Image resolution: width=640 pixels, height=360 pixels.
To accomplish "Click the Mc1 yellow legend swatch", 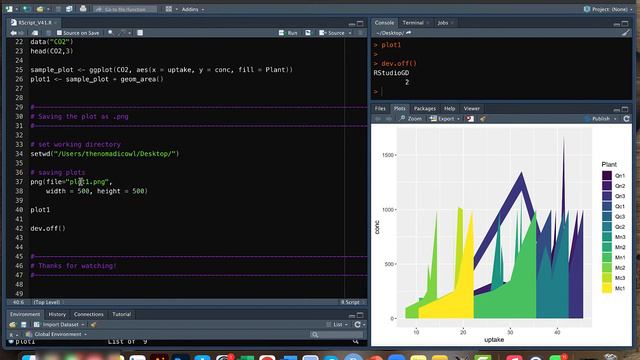I will (607, 288).
